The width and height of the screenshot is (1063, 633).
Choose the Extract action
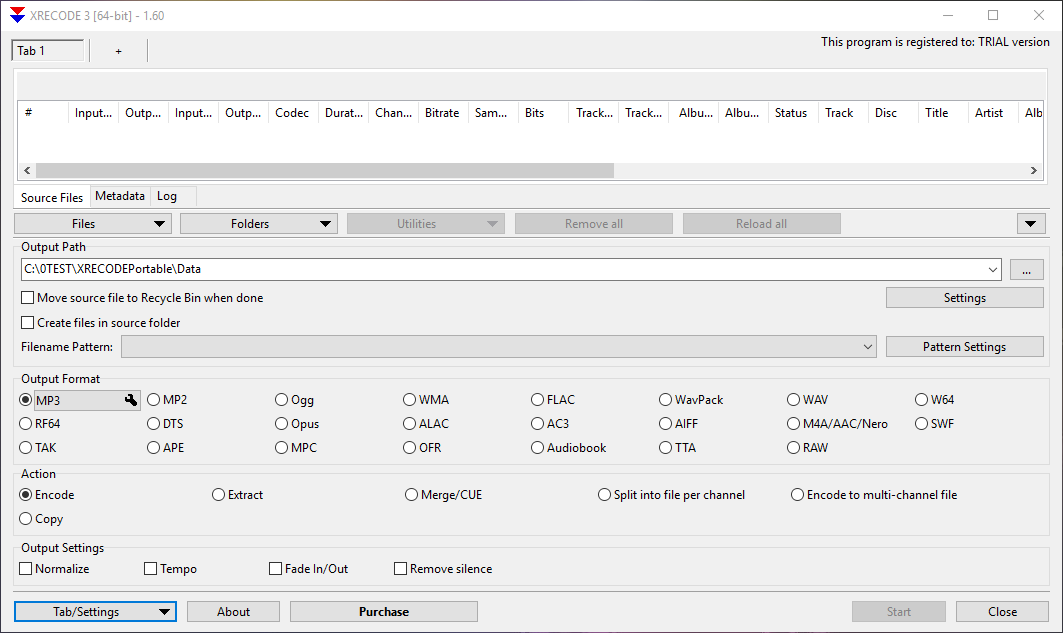(x=218, y=495)
